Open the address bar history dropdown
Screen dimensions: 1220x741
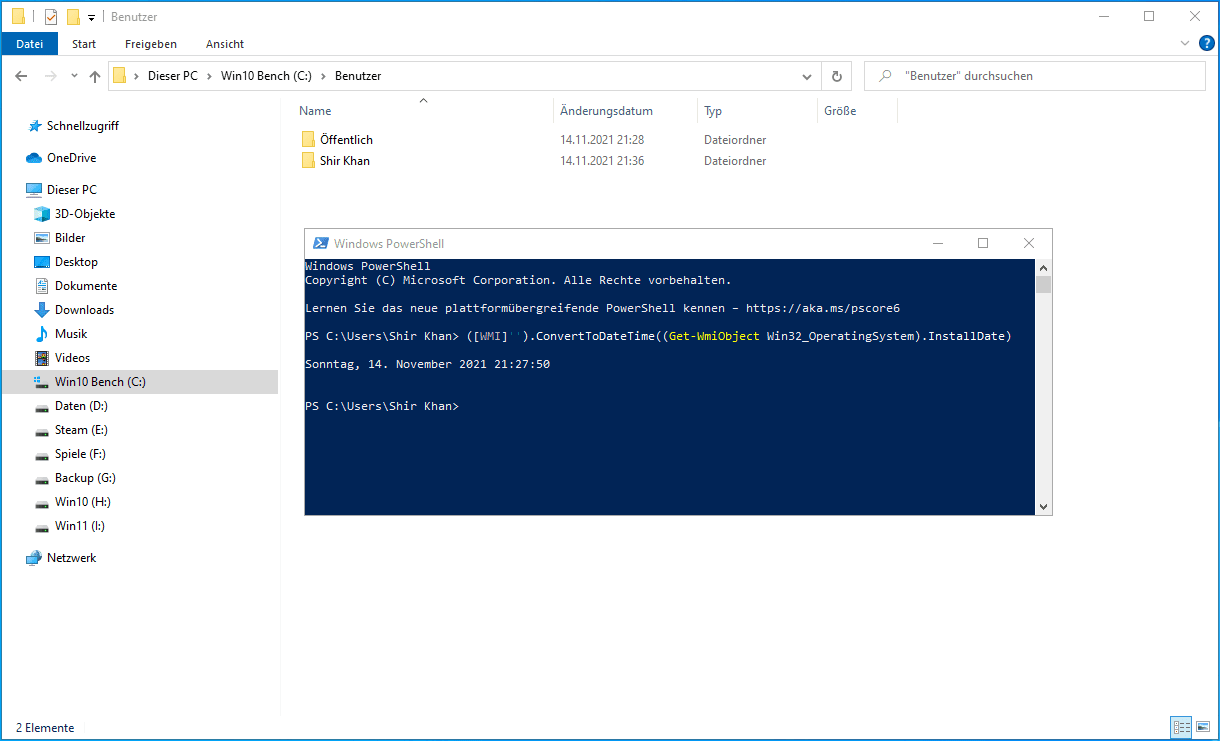(808, 76)
